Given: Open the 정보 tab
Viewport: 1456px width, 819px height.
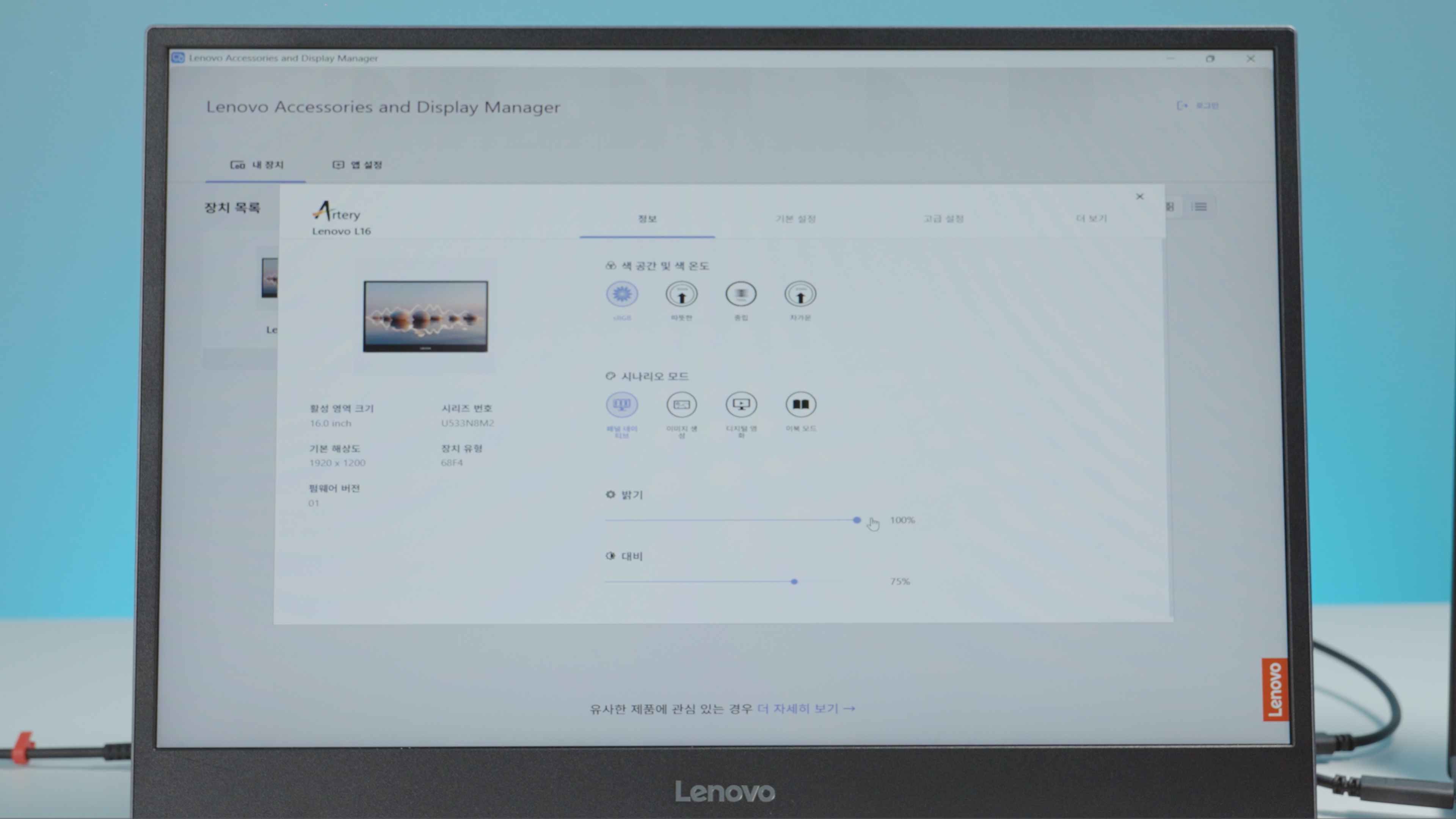Looking at the screenshot, I should tap(647, 219).
